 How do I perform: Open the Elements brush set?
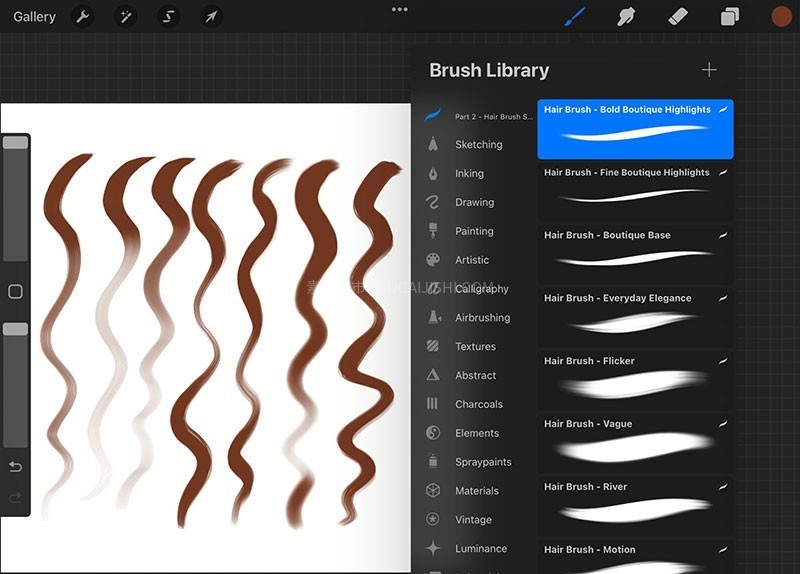[479, 433]
